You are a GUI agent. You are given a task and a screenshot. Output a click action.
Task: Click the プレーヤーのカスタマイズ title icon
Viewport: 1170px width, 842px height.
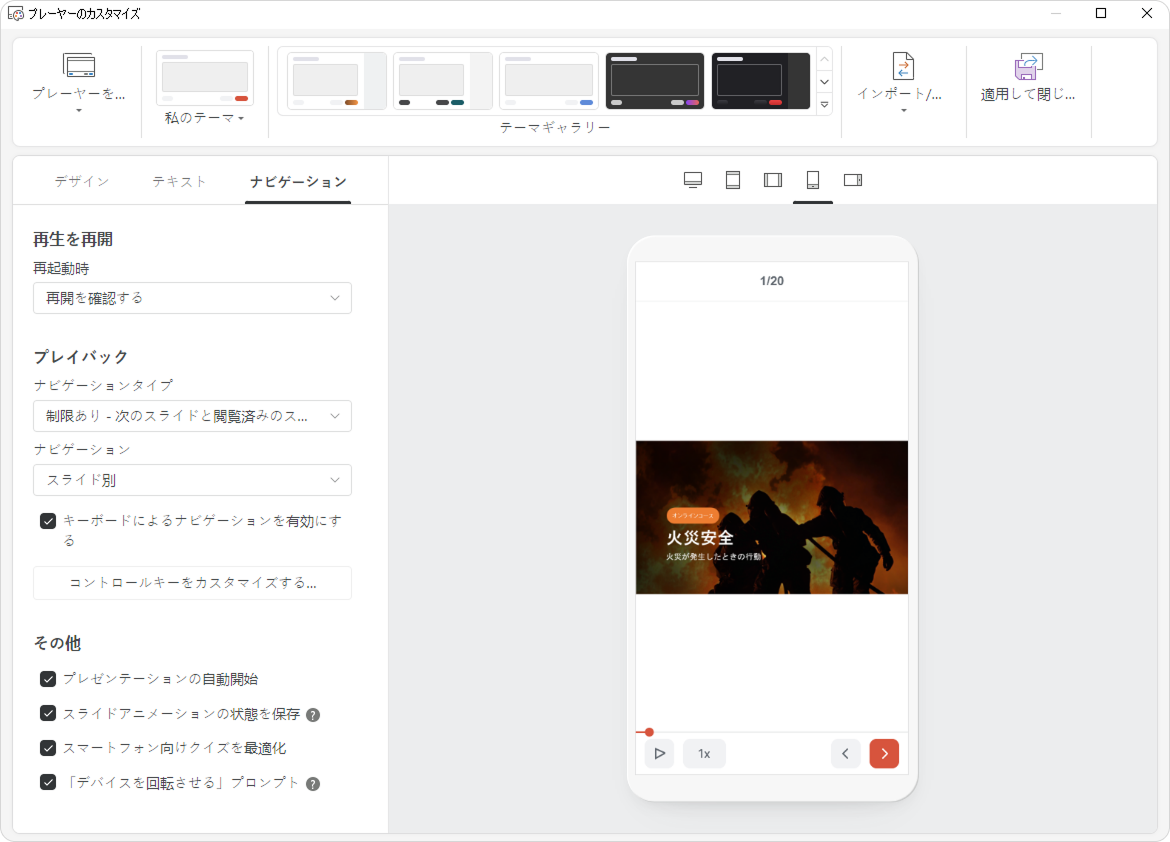pos(16,13)
